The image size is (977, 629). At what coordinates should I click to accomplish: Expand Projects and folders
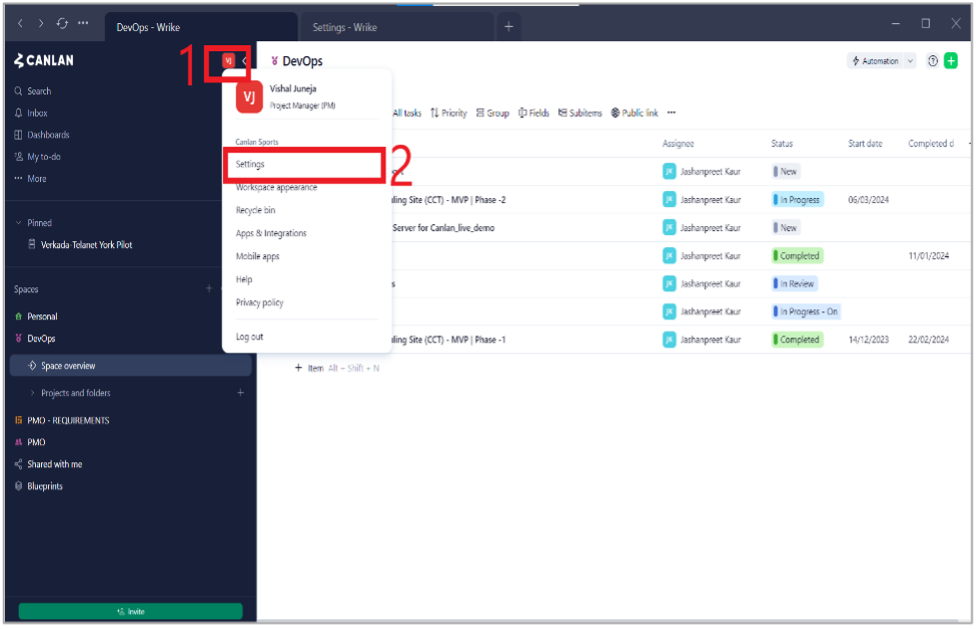[x=32, y=393]
